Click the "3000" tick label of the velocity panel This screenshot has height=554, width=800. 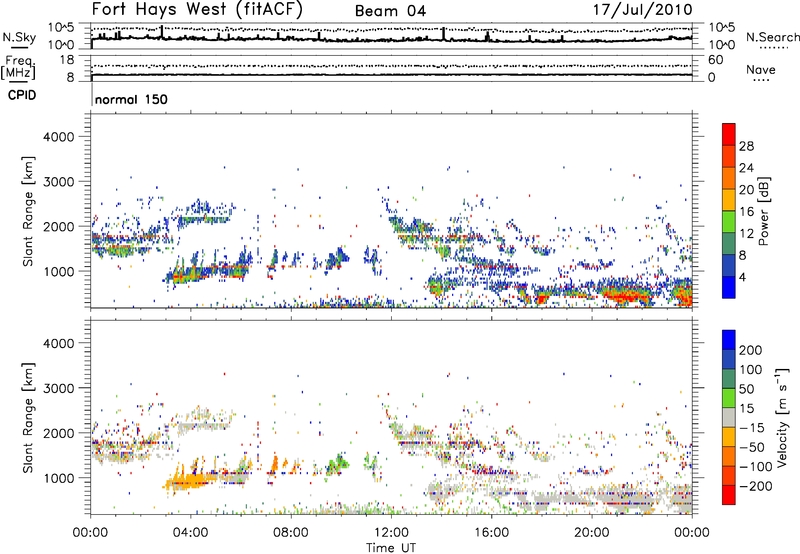[59, 388]
